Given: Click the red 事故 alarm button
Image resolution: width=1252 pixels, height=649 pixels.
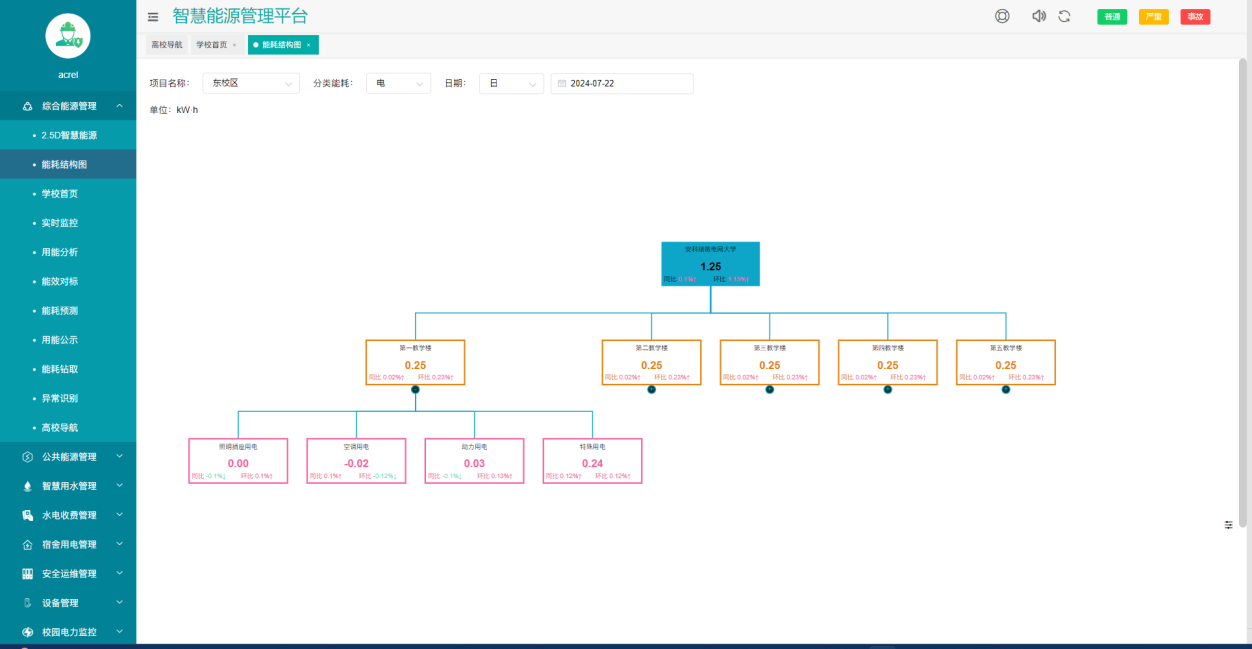Looking at the screenshot, I should click(1195, 17).
